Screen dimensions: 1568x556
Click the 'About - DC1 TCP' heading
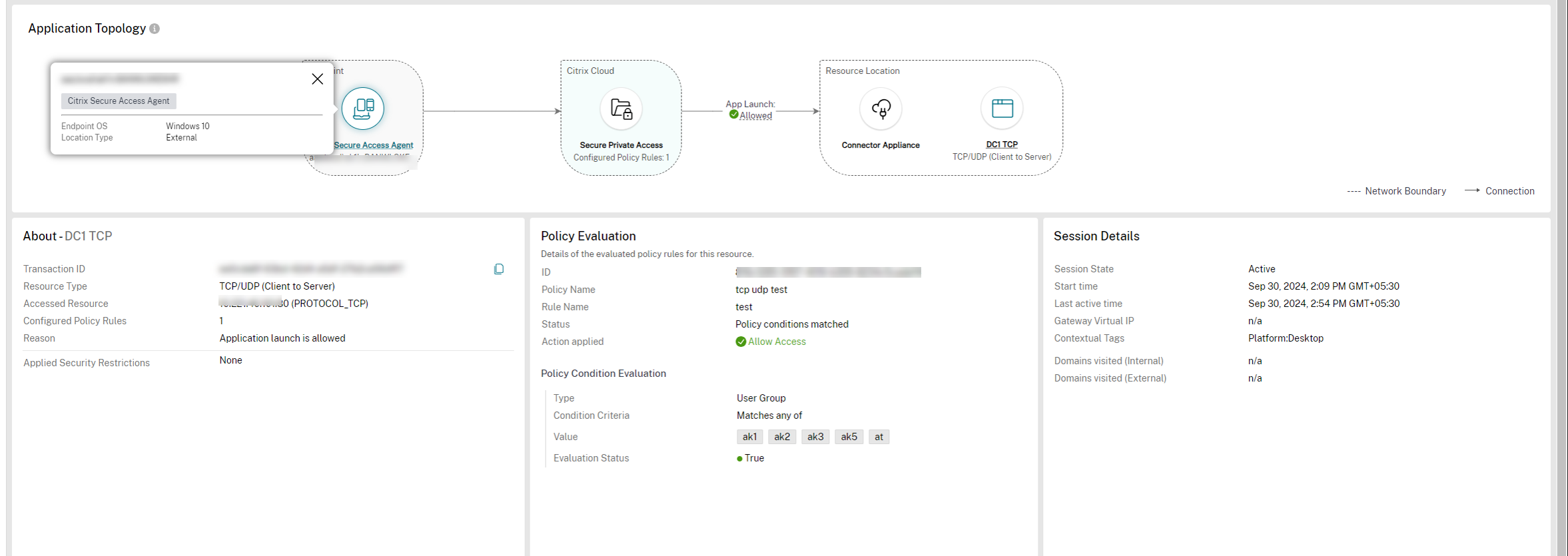click(x=67, y=236)
